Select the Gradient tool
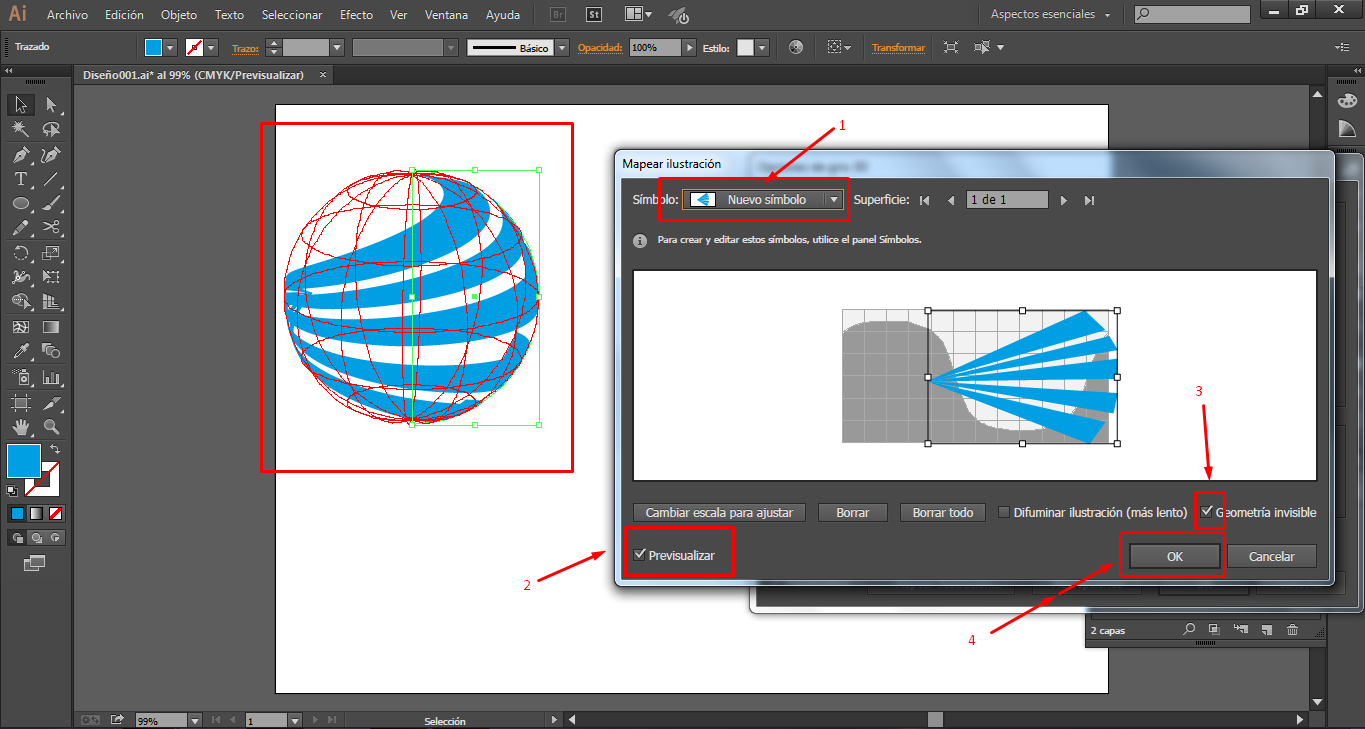This screenshot has height=729, width=1365. [52, 327]
